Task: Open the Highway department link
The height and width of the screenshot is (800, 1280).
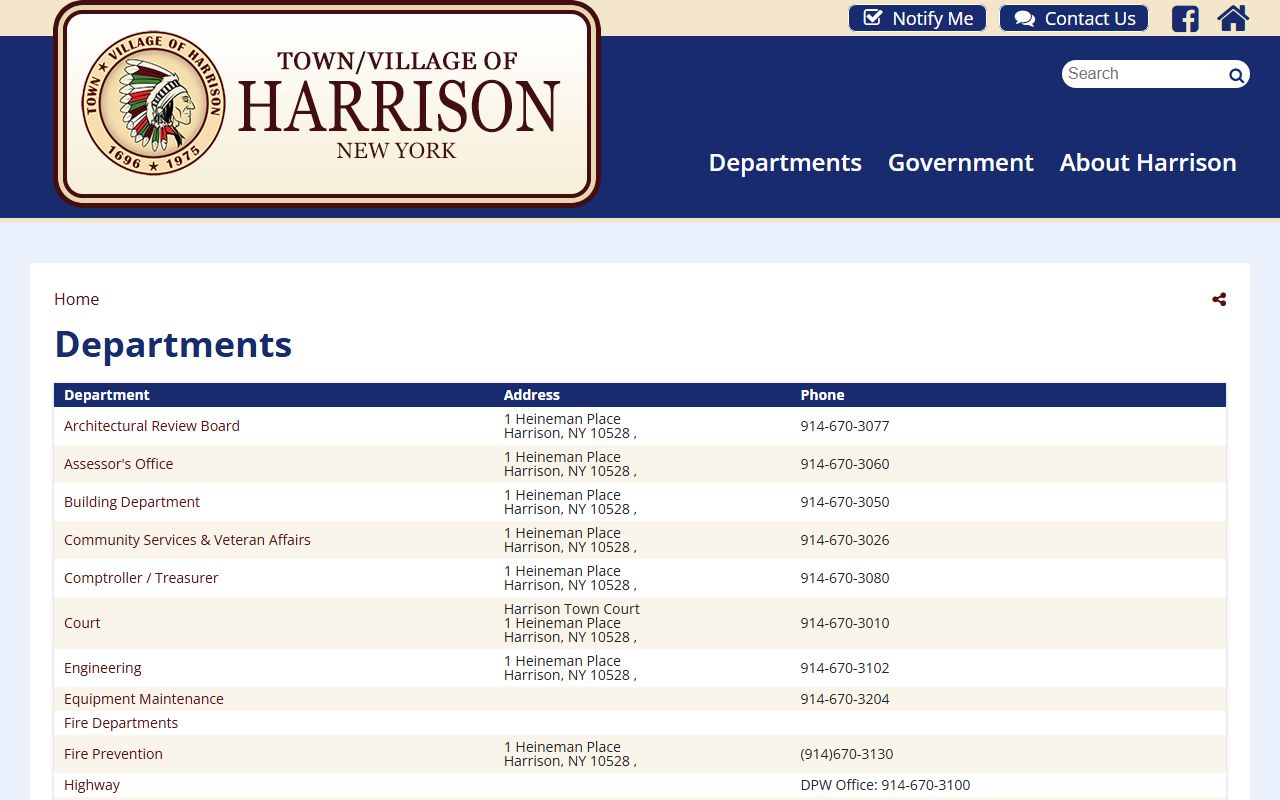Action: click(92, 785)
